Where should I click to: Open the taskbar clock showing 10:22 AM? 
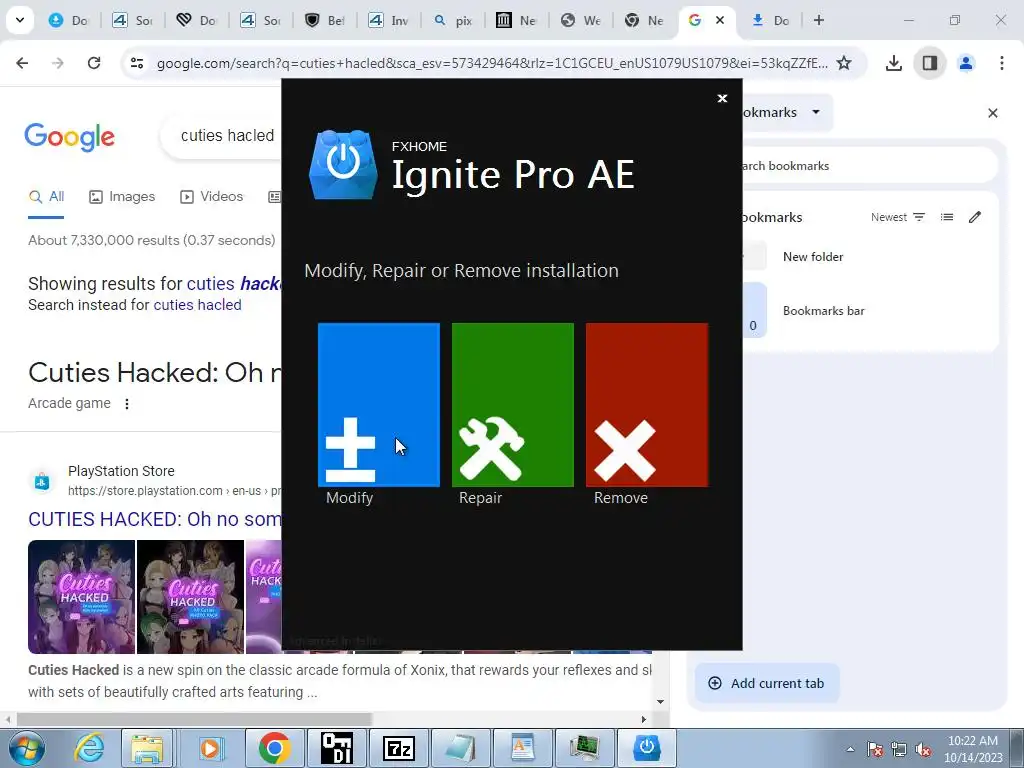973,748
